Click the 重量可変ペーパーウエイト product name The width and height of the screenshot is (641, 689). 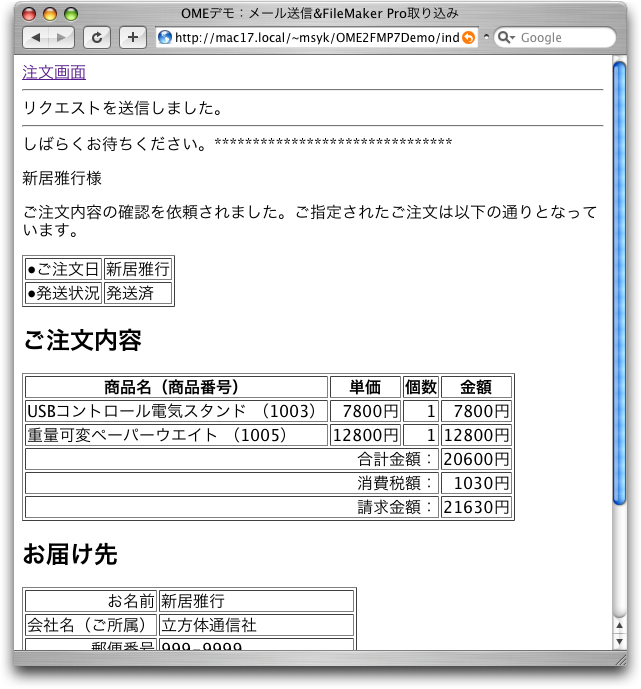pyautogui.click(x=157, y=435)
